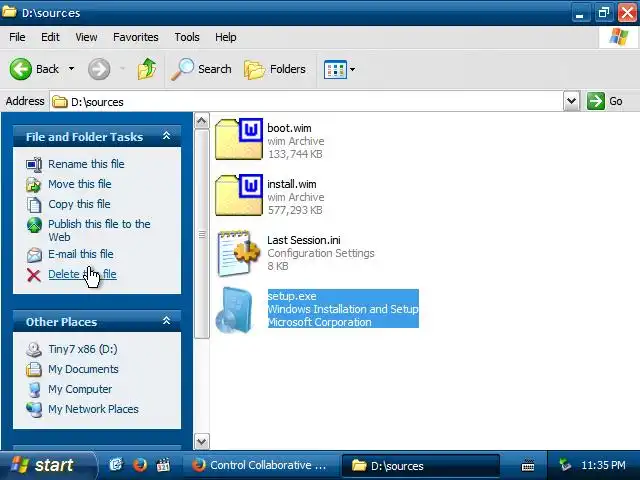The image size is (640, 480).
Task: Click the 11:35 PM clock
Action: [x=603, y=465]
